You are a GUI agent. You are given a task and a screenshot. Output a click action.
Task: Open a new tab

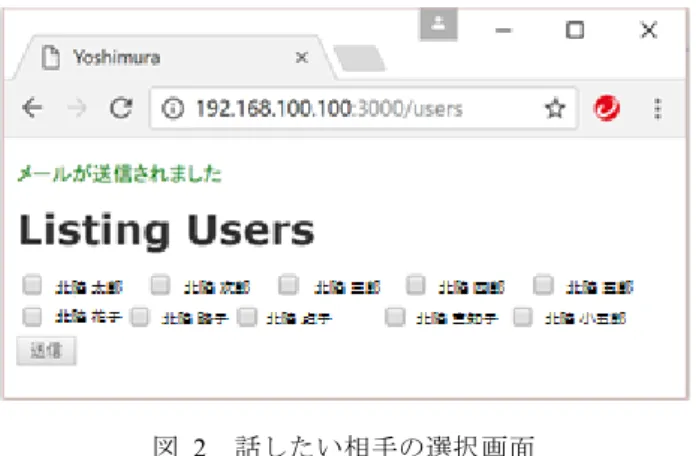pos(360,58)
